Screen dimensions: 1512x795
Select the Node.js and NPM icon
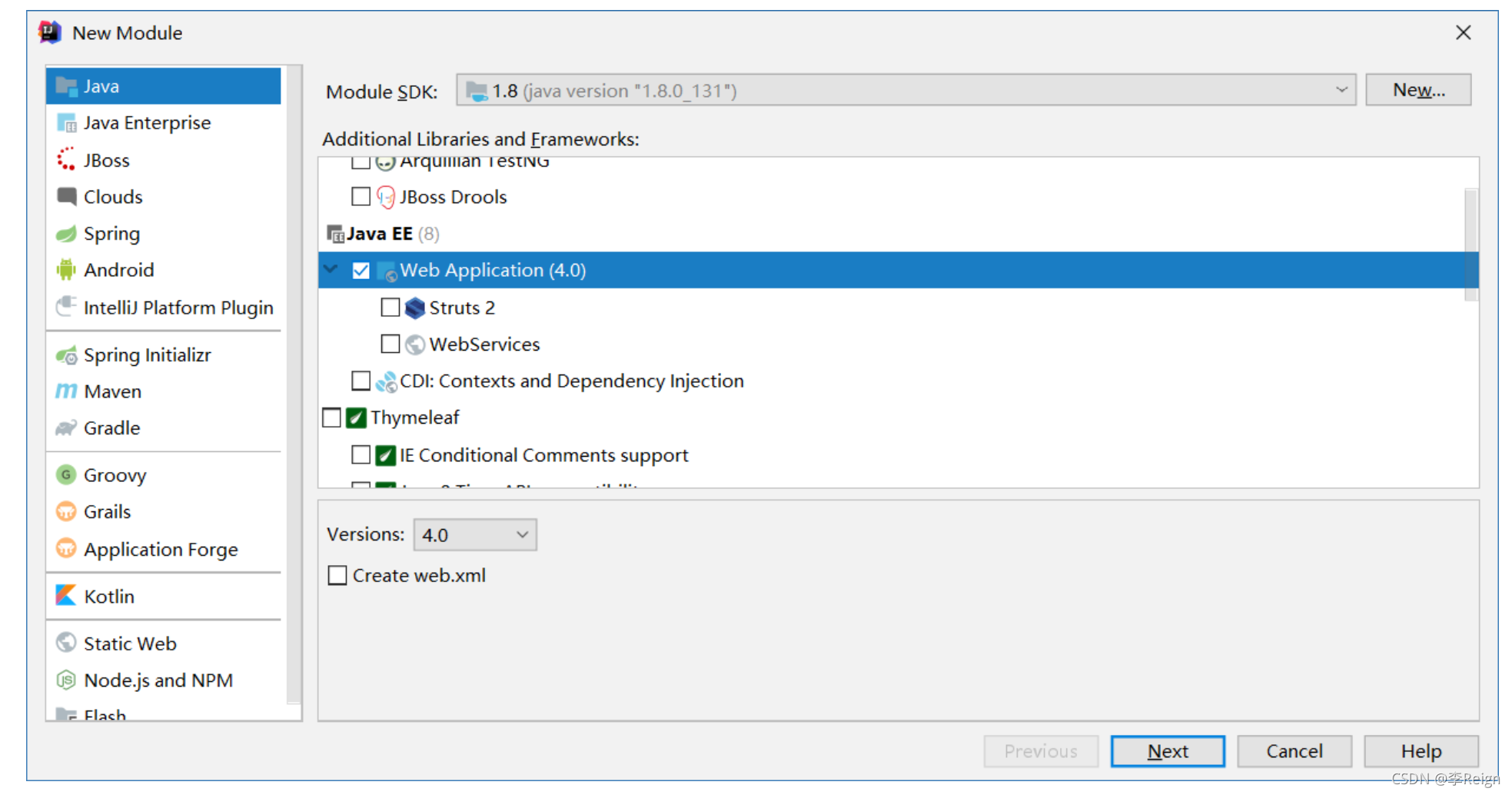(67, 680)
